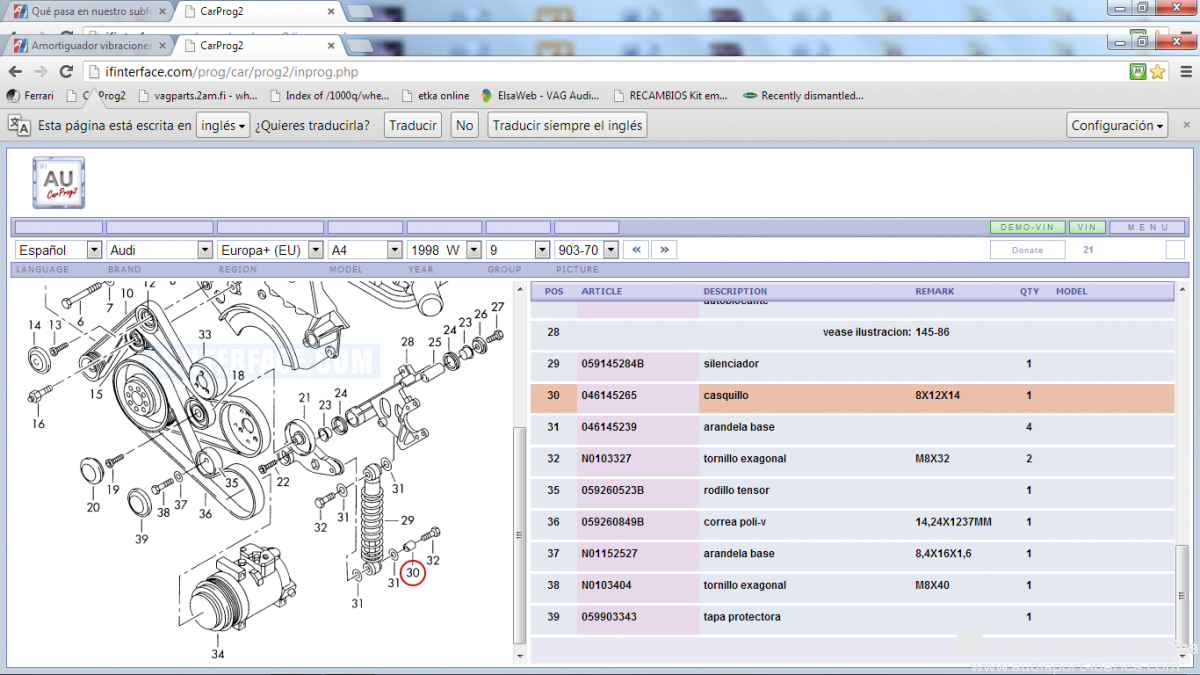Viewport: 1200px width, 675px height.
Task: Bookmark this page with the star icon
Action: coord(1157,72)
